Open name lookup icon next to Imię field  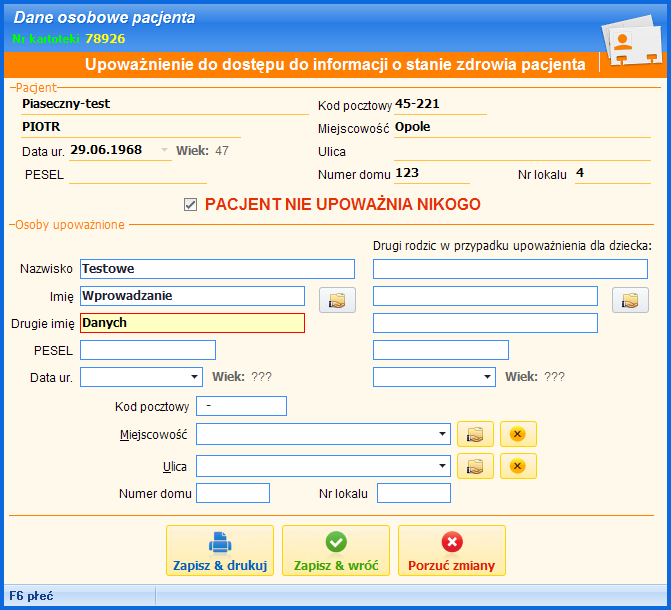click(x=337, y=300)
